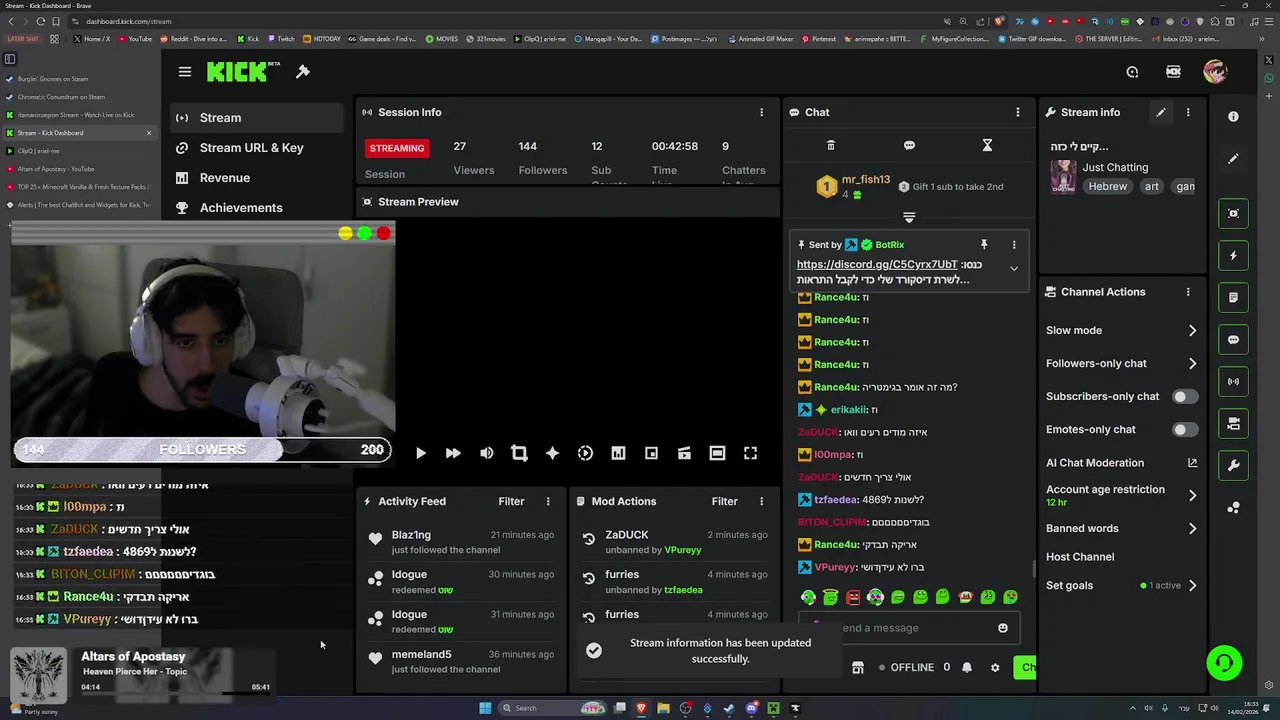1280x720 pixels.
Task: Expand Banned words settings
Action: (x=1192, y=528)
